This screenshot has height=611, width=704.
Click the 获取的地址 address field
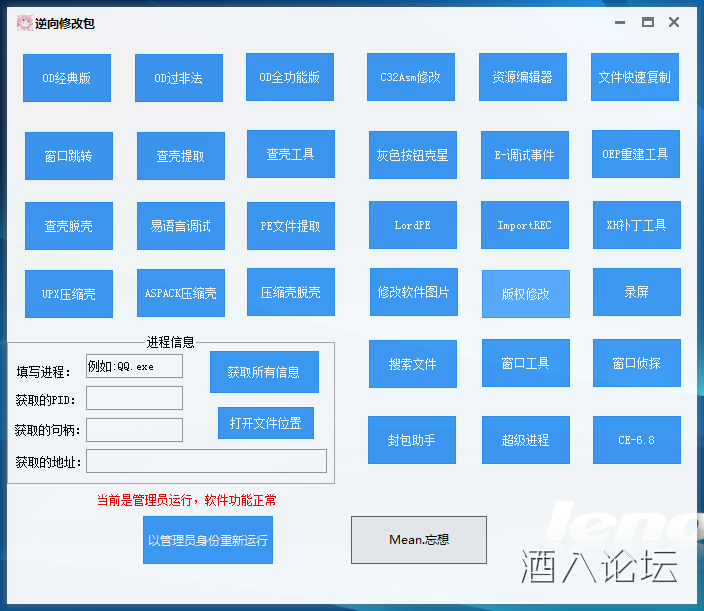[206, 461]
